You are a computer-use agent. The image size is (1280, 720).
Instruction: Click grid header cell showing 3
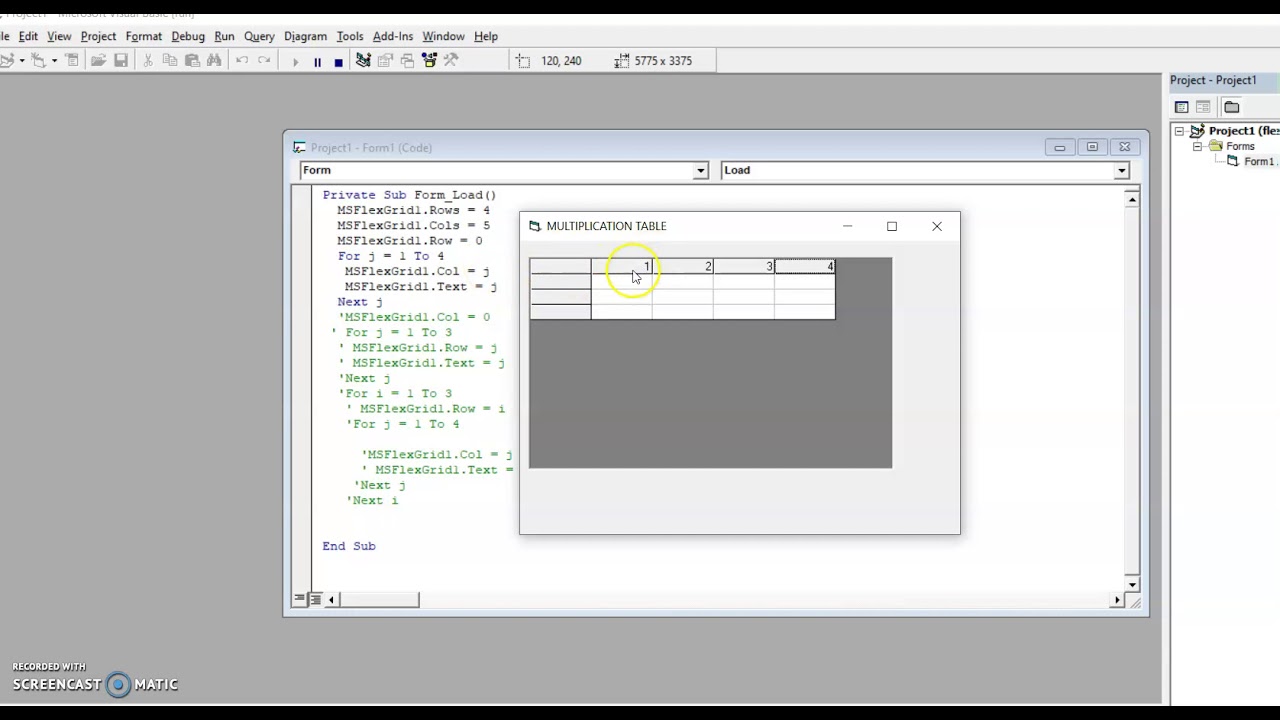tap(744, 266)
